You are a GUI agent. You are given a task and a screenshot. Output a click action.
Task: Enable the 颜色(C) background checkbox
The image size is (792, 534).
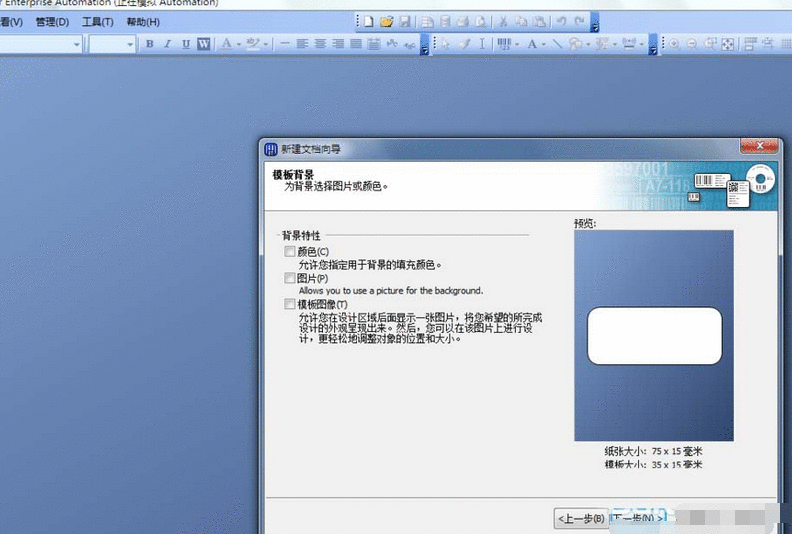290,252
